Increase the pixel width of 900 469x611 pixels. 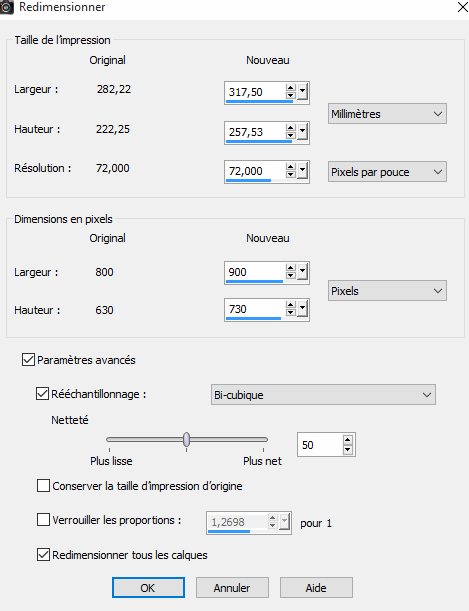(290, 268)
